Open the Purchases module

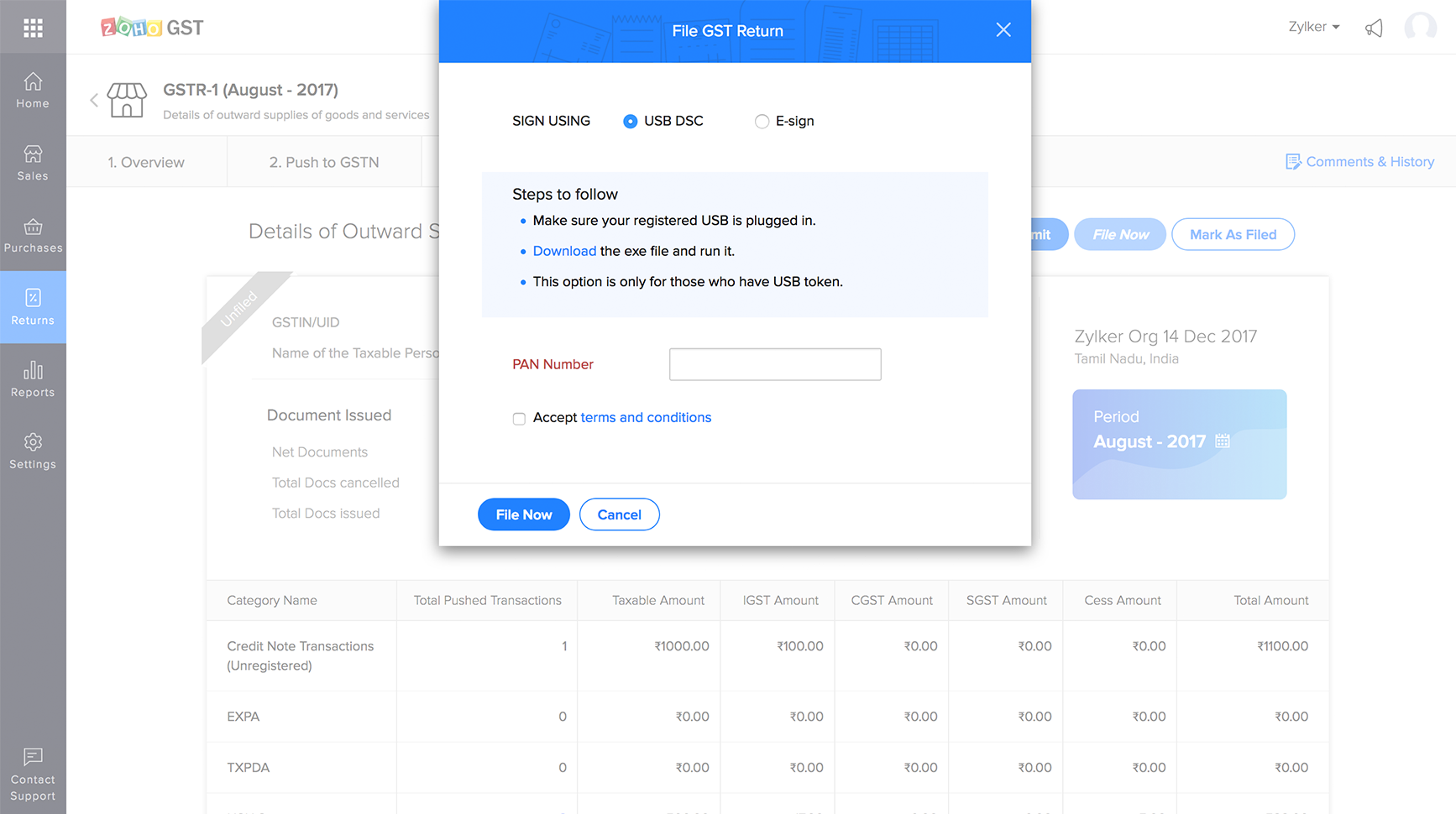pyautogui.click(x=33, y=234)
